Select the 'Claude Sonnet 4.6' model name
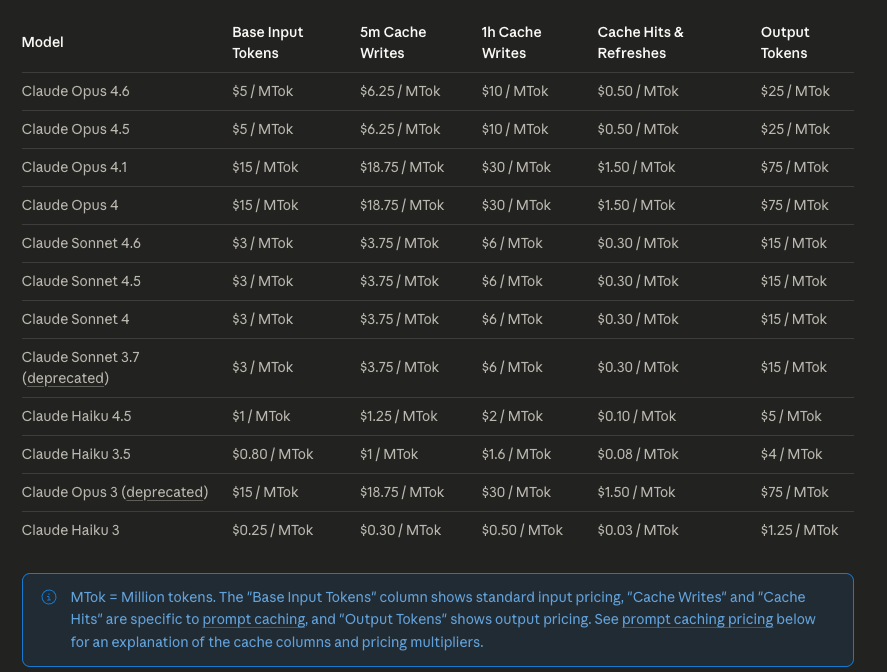This screenshot has width=887, height=672. click(x=81, y=243)
